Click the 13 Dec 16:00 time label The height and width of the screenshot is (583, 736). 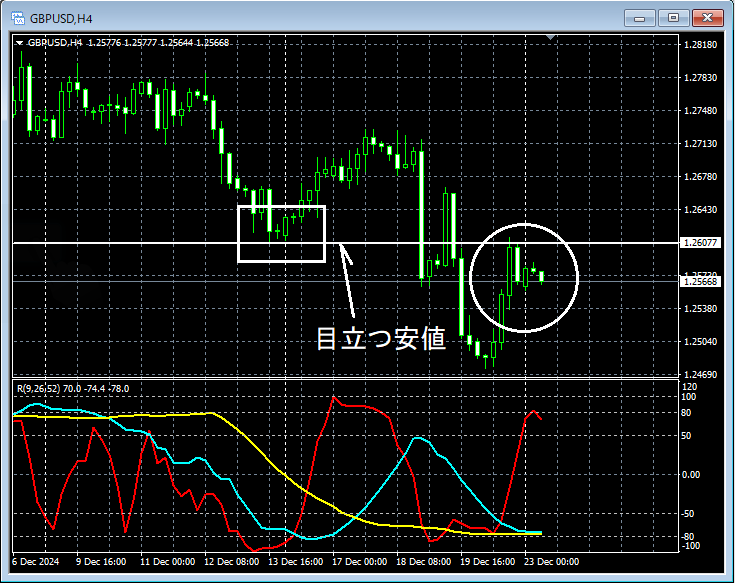(296, 562)
